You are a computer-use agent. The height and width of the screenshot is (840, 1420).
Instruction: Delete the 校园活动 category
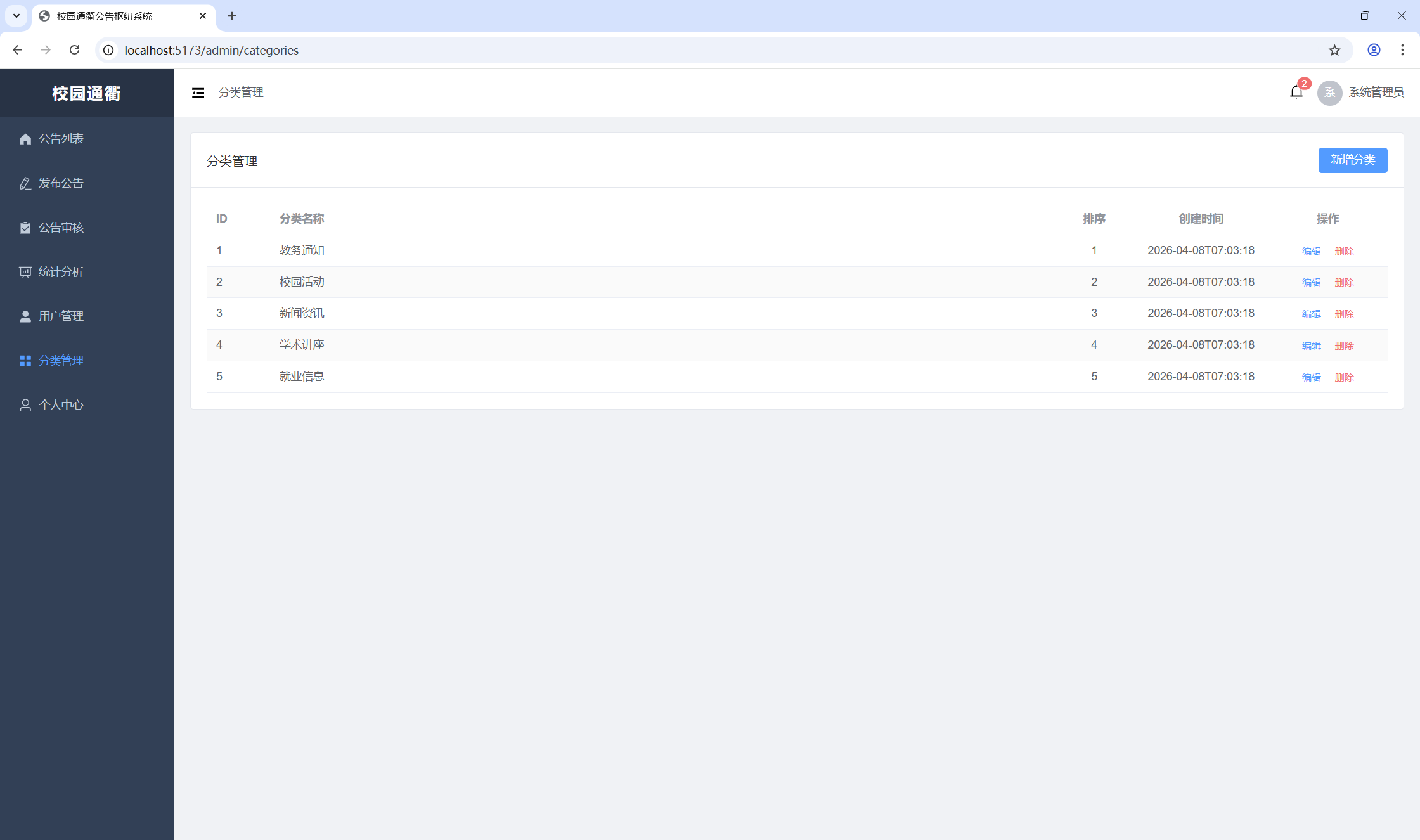[1344, 282]
